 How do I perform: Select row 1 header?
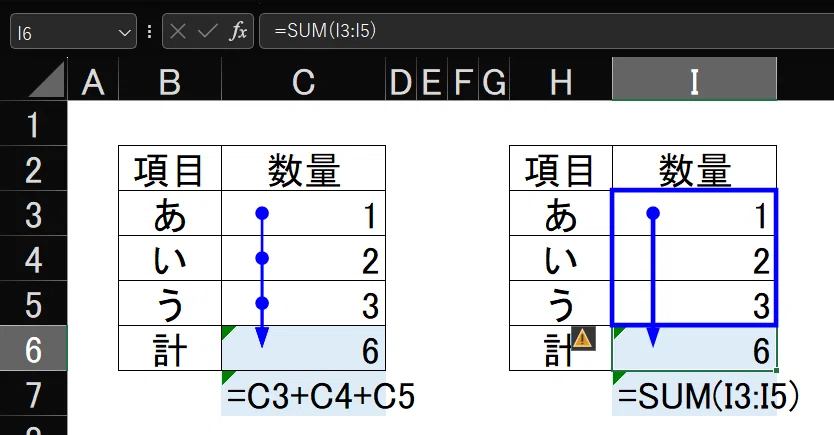pos(34,123)
